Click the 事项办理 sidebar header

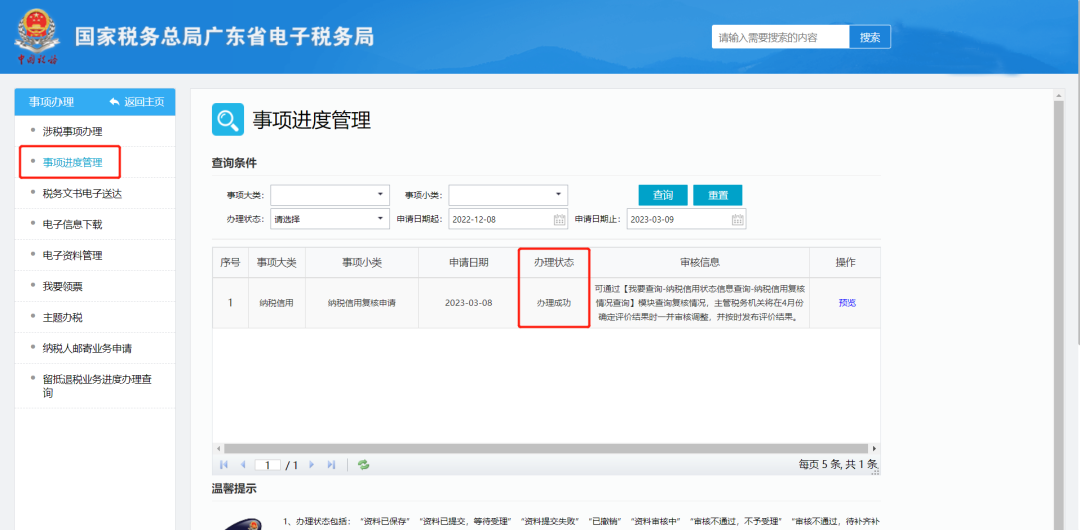(51, 102)
